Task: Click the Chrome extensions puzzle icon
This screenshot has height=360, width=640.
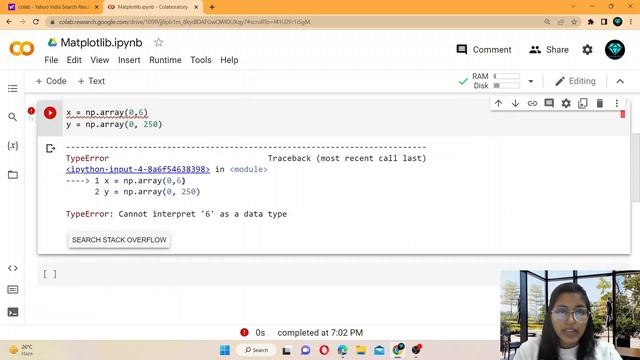Action: coord(591,22)
